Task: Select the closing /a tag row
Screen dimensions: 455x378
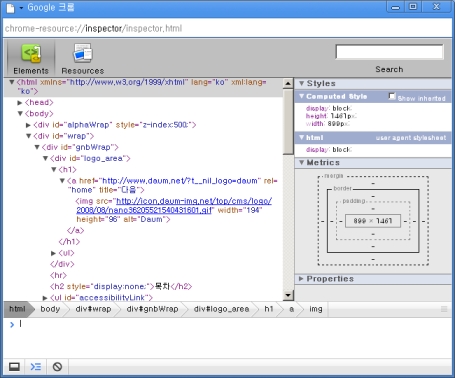Action: [76, 231]
